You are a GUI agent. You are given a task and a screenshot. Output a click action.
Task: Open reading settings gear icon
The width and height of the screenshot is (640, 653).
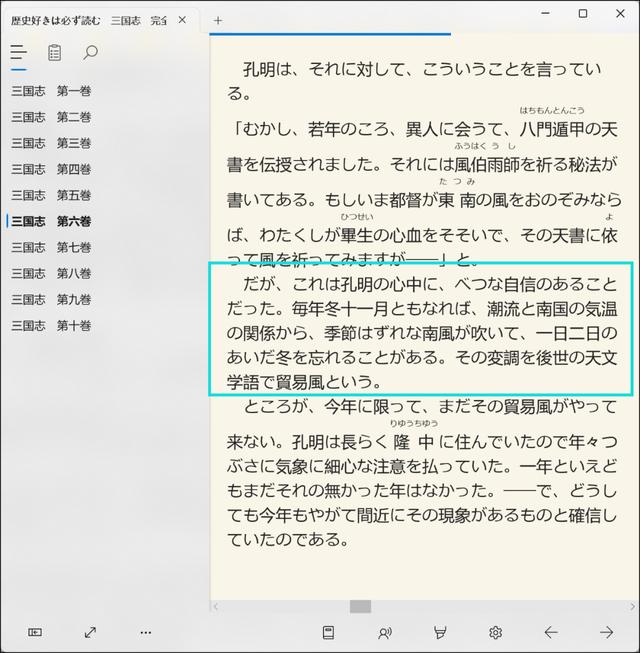[x=495, y=632]
